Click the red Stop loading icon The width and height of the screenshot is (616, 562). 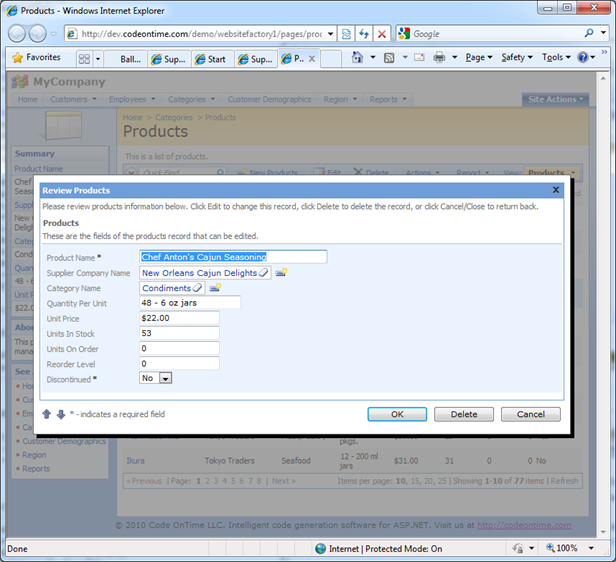pyautogui.click(x=381, y=34)
